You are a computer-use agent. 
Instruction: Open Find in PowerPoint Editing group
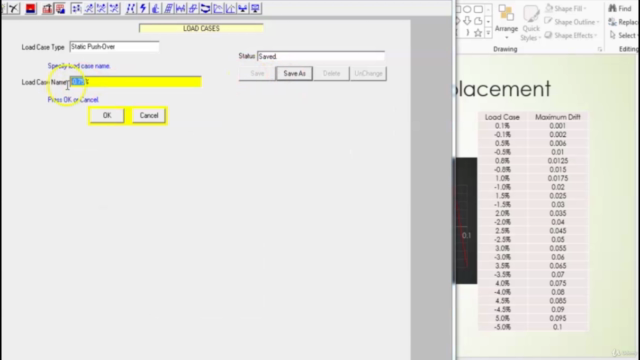[x=620, y=9]
